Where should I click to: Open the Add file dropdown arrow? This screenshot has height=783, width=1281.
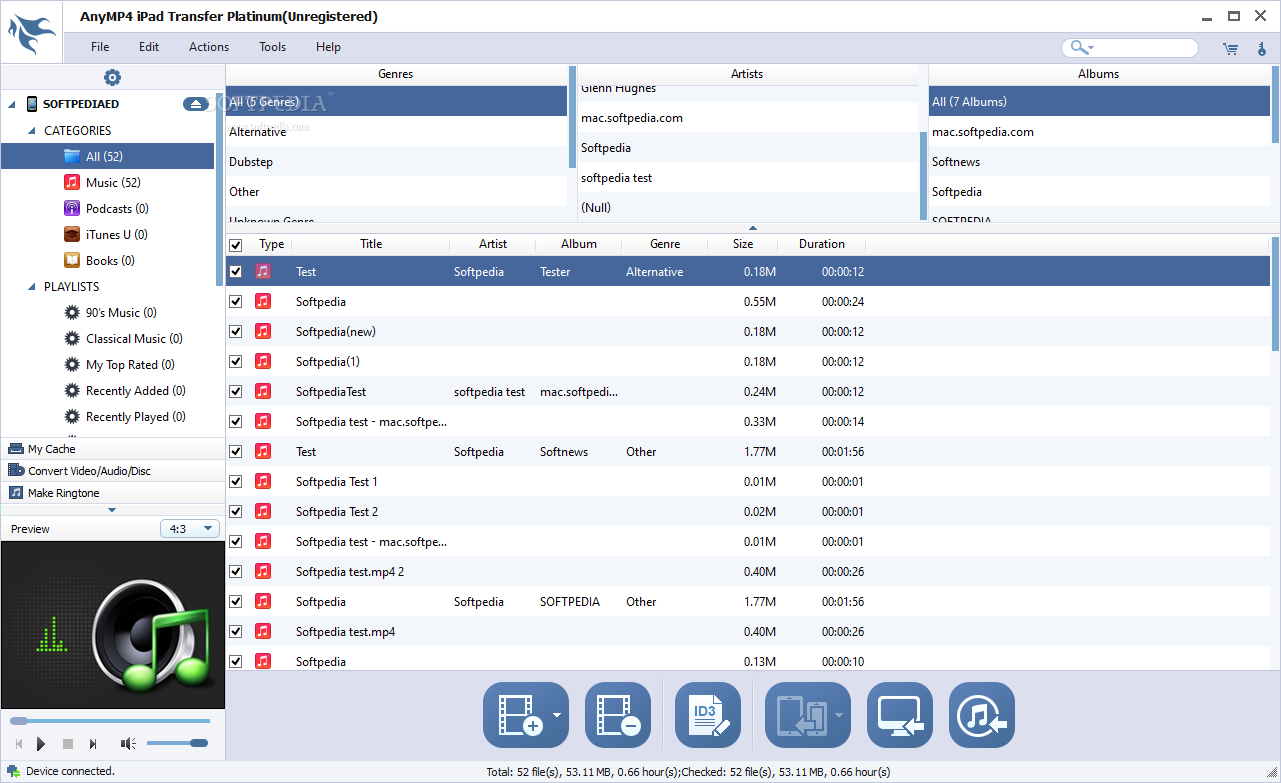click(x=557, y=715)
